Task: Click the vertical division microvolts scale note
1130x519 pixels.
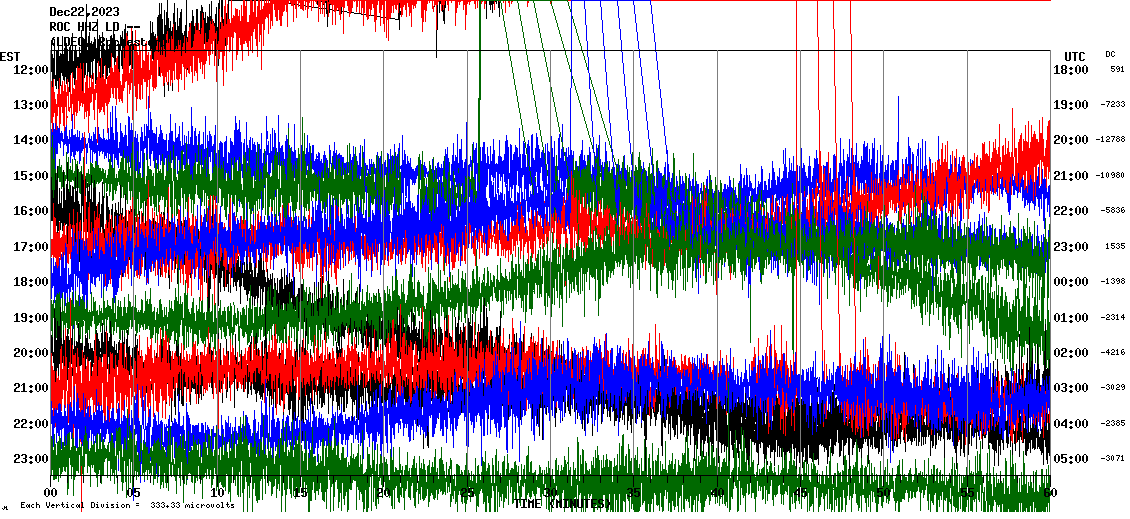Action: coord(127,505)
